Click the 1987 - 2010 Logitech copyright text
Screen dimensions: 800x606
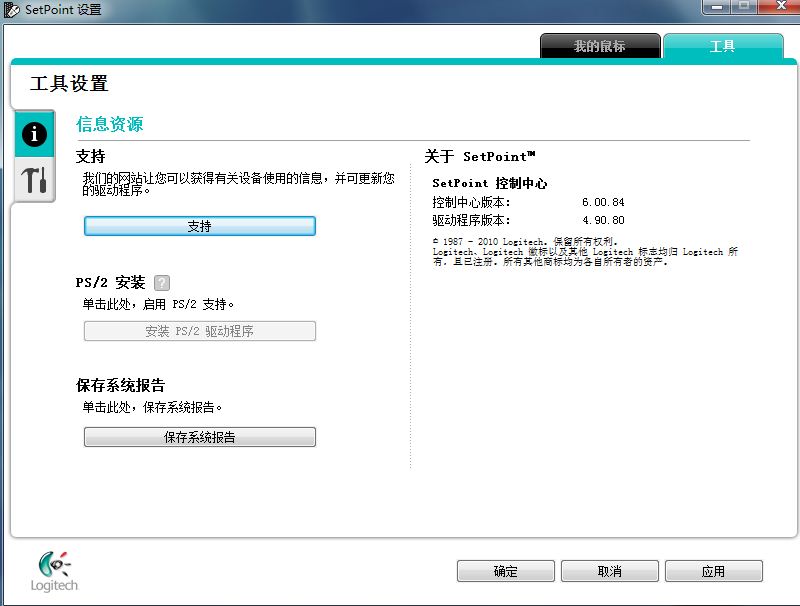click(x=525, y=241)
